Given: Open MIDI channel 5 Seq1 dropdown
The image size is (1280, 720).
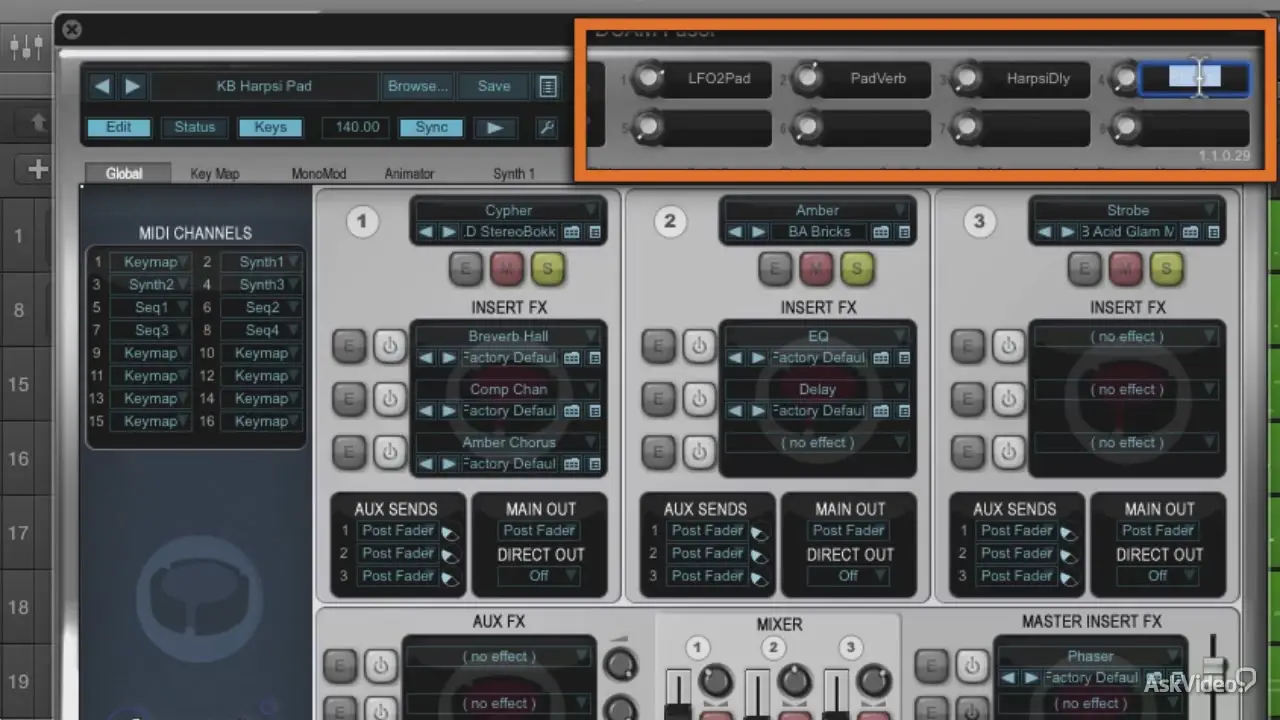Looking at the screenshot, I should point(151,308).
